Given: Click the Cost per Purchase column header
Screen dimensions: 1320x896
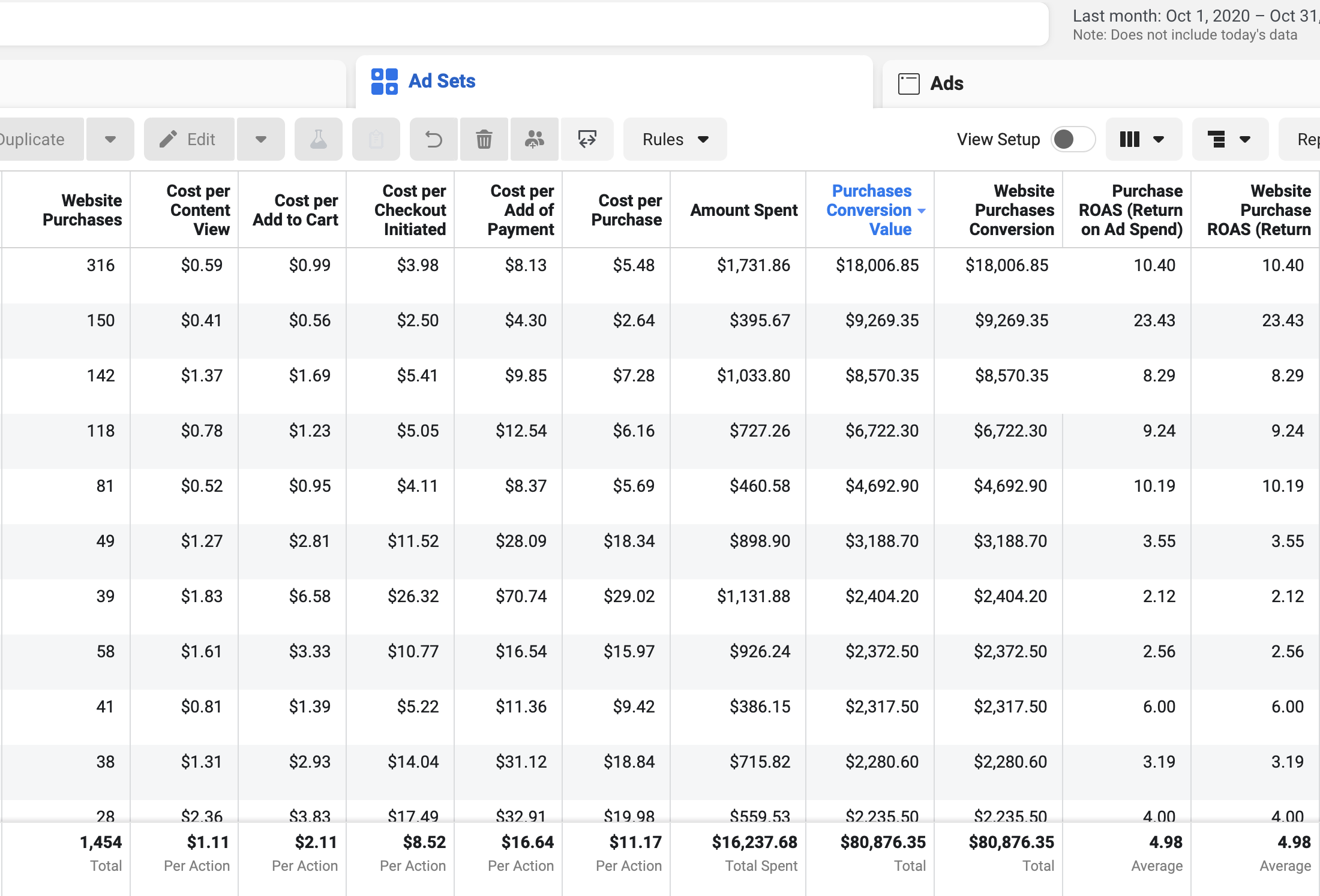Looking at the screenshot, I should click(616, 210).
